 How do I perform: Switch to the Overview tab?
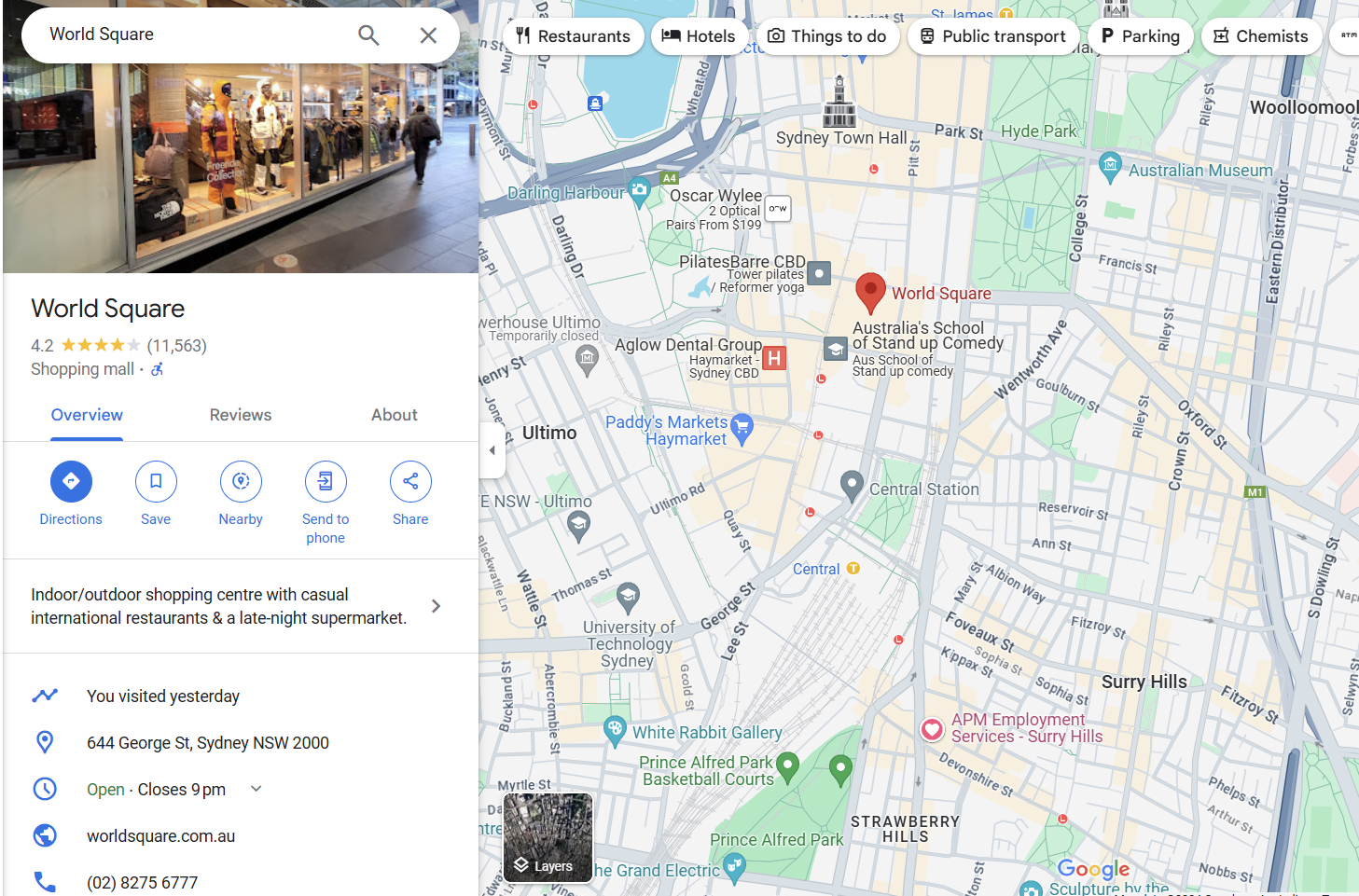pyautogui.click(x=87, y=416)
